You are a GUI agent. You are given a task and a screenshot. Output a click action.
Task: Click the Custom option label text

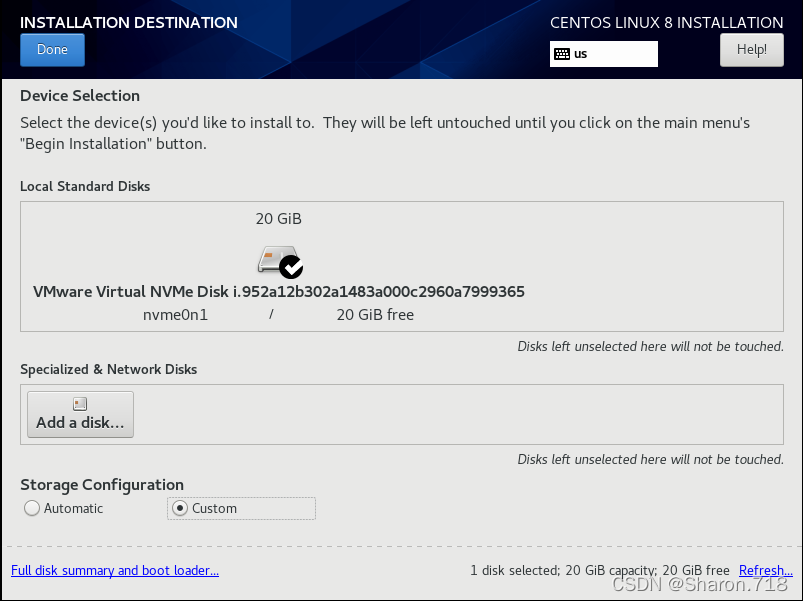(214, 508)
